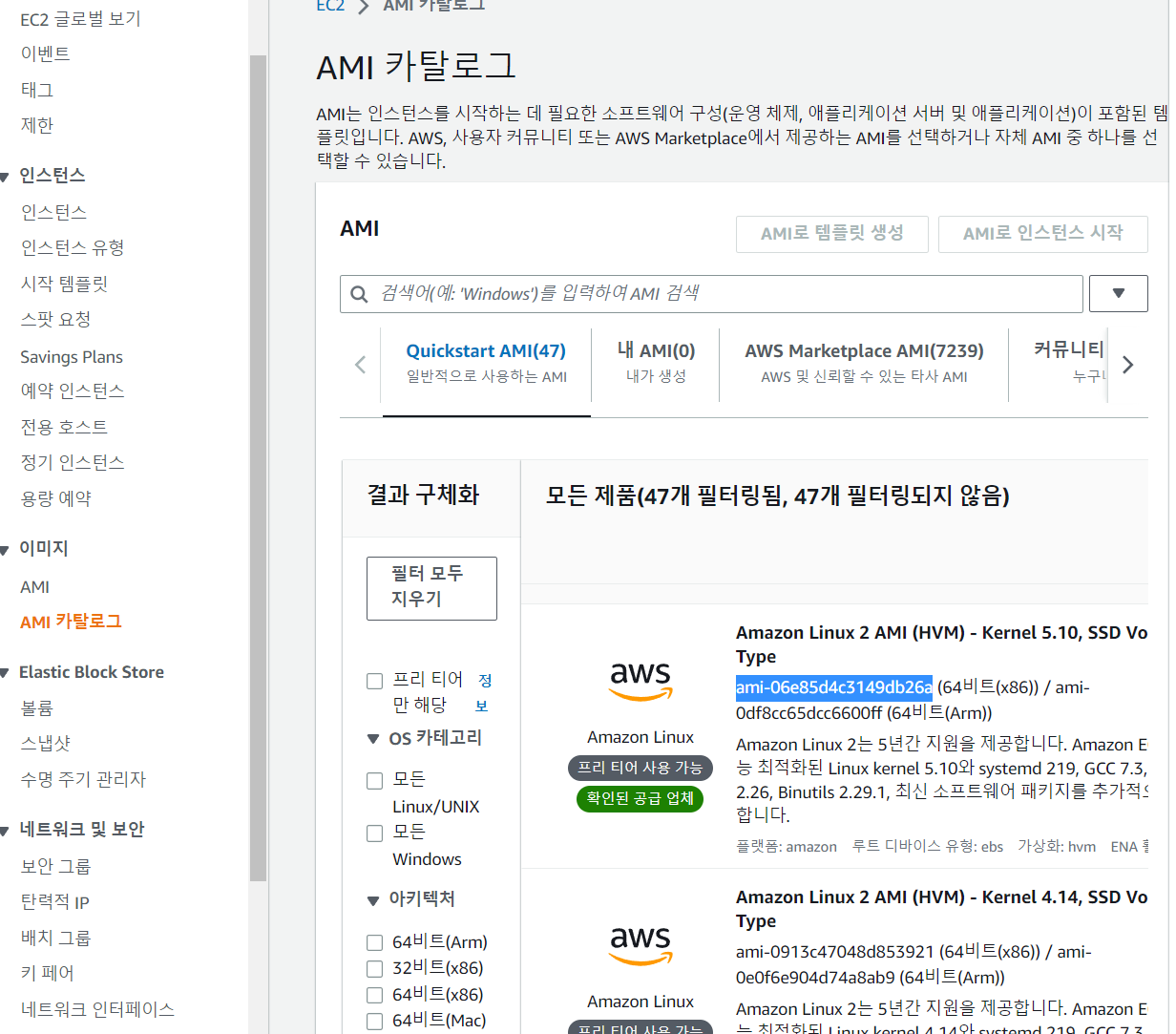Open 시작 템플릿 in sidebar
This screenshot has height=1034, width=1176.
(x=64, y=284)
